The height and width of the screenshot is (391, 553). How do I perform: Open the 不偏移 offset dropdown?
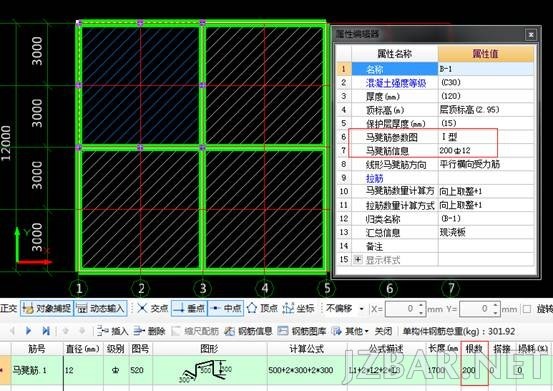coord(361,309)
